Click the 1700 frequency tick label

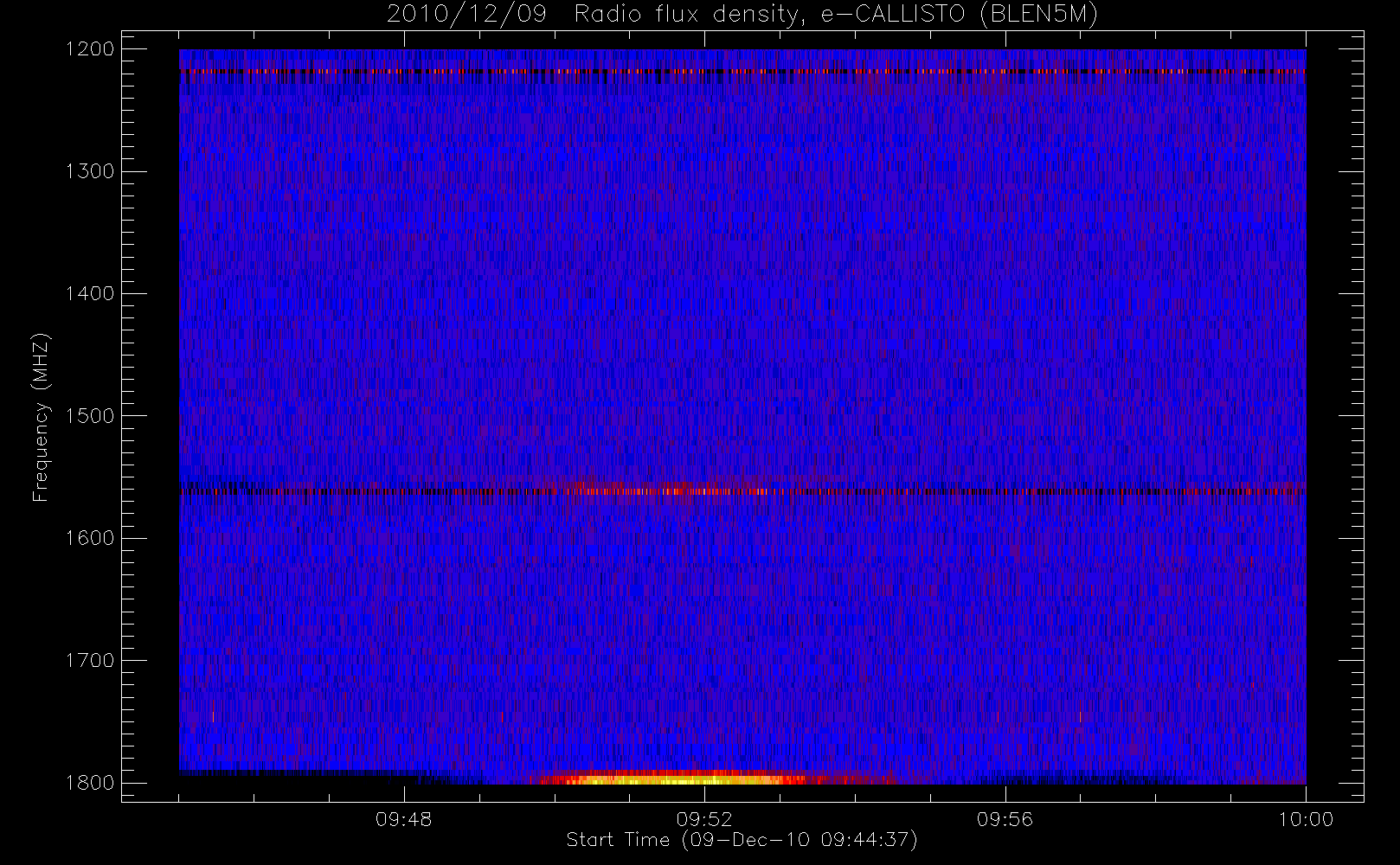90,661
